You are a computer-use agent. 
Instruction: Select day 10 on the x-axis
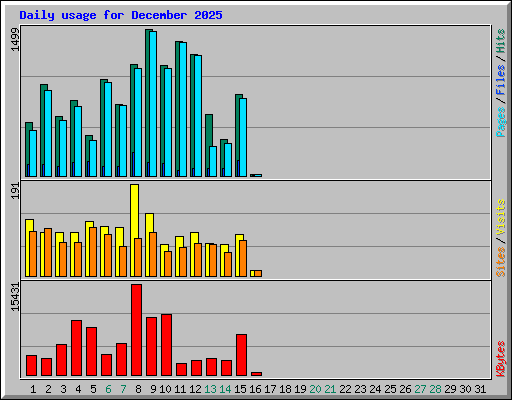[x=165, y=389]
